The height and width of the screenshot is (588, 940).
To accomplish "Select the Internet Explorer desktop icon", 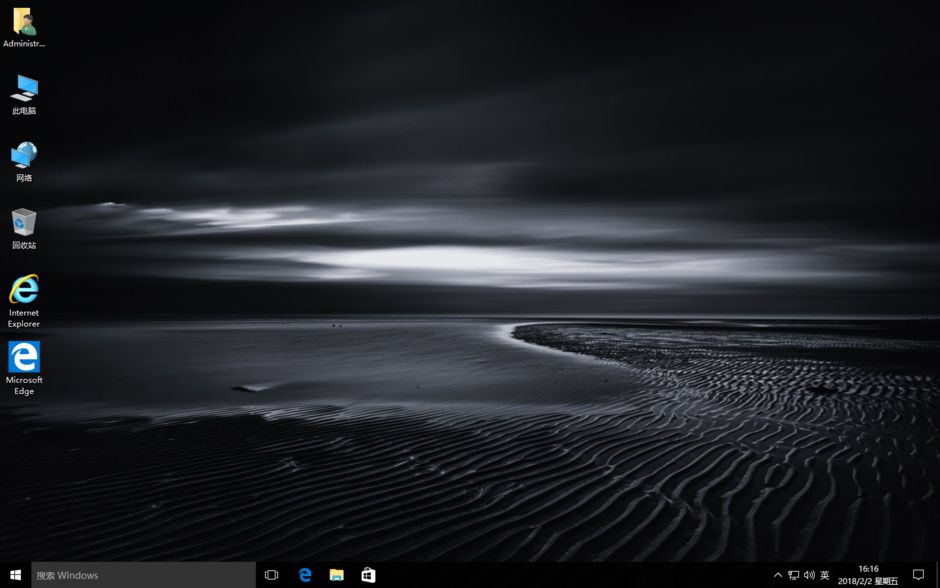I will tap(24, 301).
